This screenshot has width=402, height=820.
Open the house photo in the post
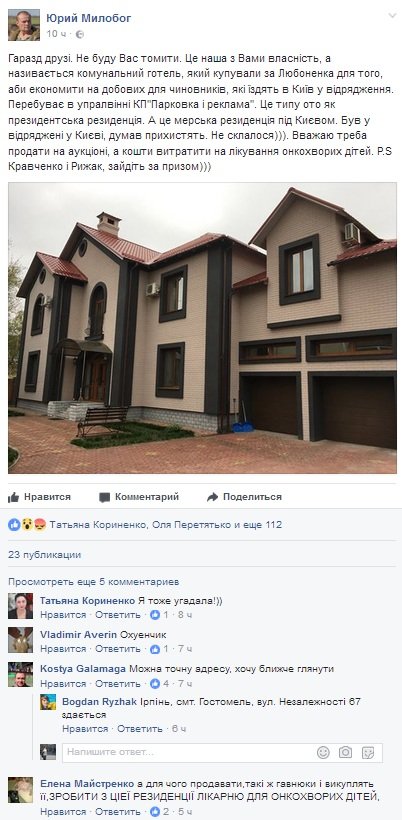[202, 328]
